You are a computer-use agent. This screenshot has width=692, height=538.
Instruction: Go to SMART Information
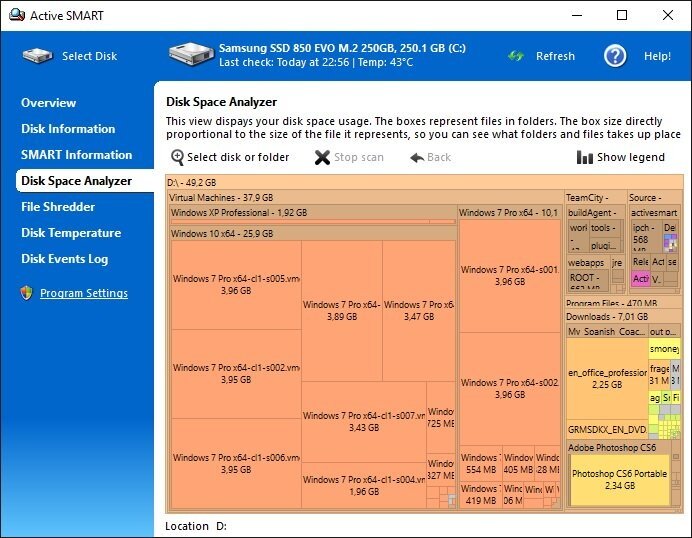point(76,155)
